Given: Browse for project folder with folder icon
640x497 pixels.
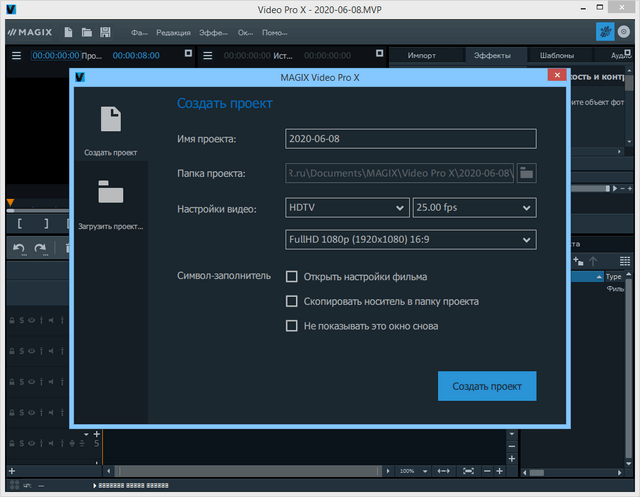Looking at the screenshot, I should click(527, 173).
